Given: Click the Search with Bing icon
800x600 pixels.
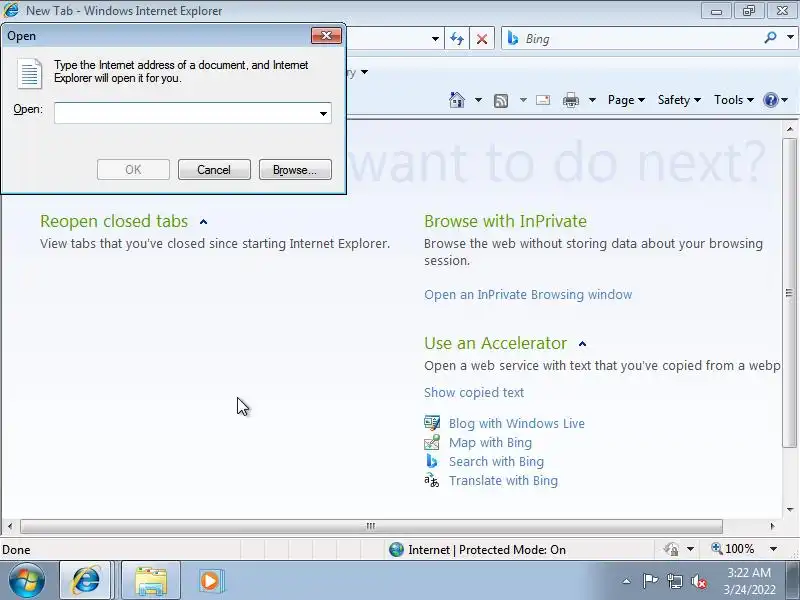Looking at the screenshot, I should pyautogui.click(x=432, y=461).
